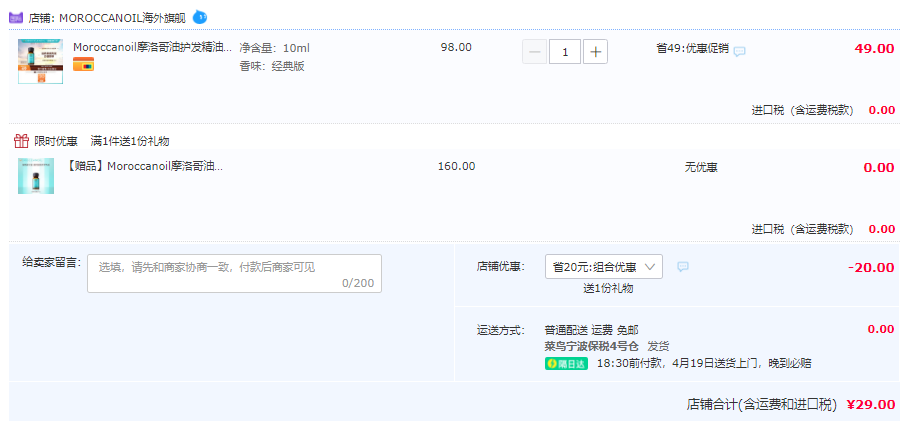The height and width of the screenshot is (421, 907).
Task: Click the 无优惠 text in gift row
Action: 701,168
